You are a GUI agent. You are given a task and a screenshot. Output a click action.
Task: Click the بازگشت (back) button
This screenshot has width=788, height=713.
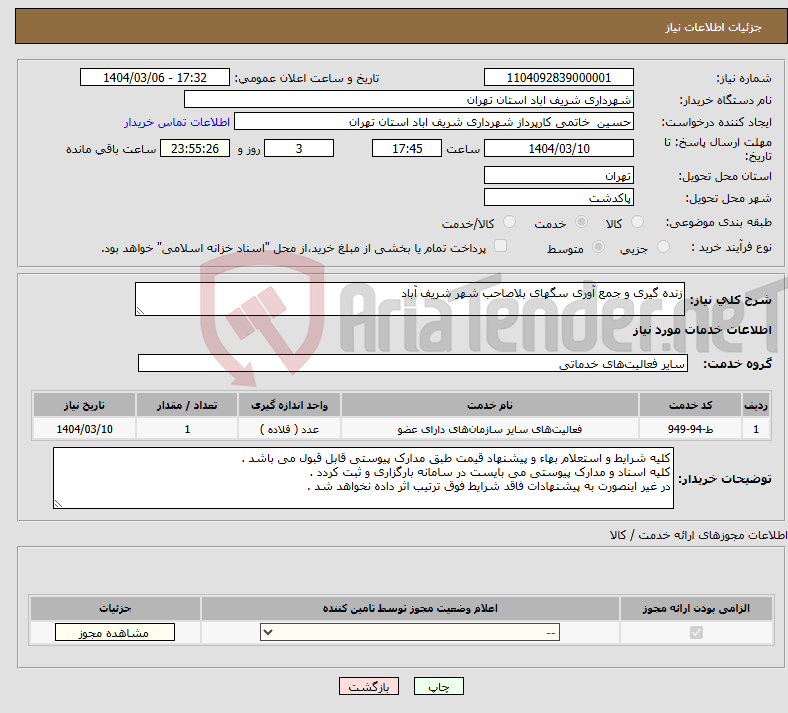point(369,686)
